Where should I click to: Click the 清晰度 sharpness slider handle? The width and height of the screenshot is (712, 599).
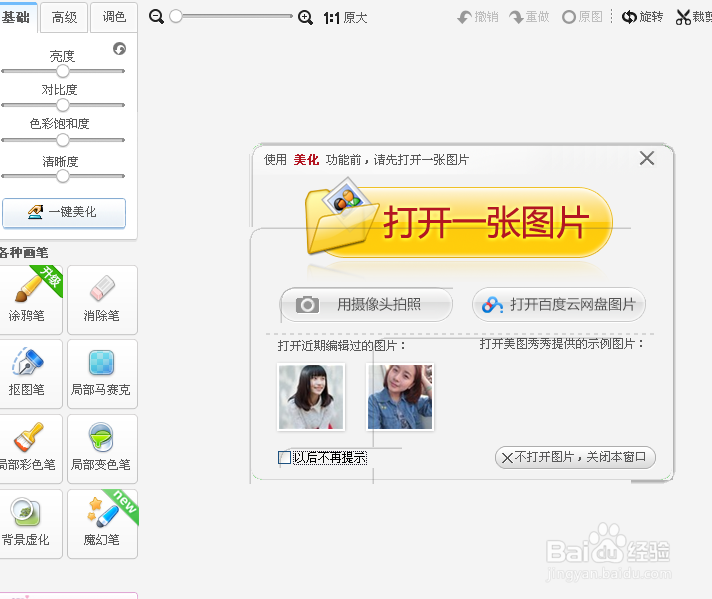click(x=63, y=176)
